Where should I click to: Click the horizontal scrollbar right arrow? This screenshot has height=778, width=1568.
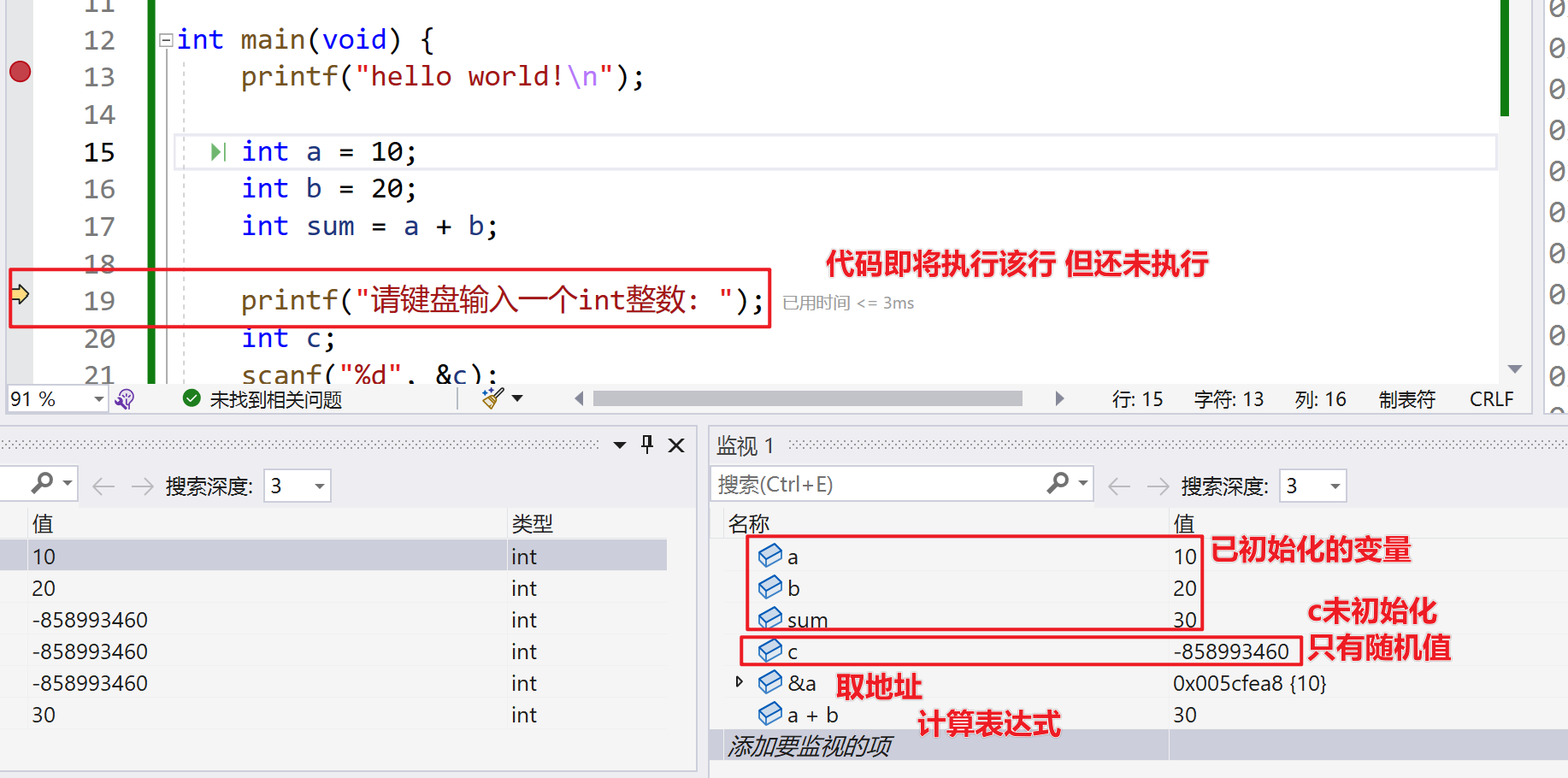point(1059,398)
